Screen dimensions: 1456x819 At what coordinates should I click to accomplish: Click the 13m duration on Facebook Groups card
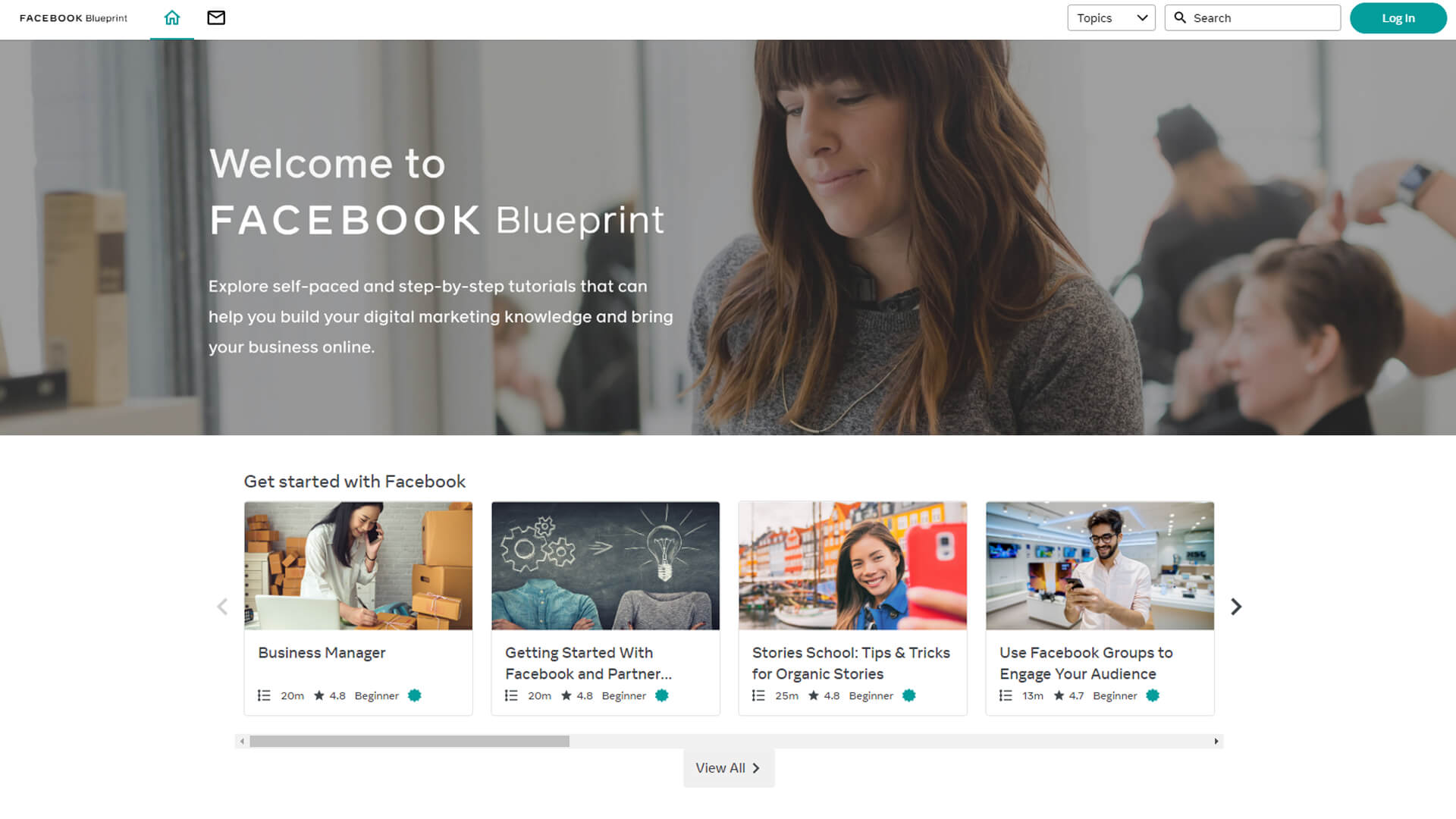(x=1033, y=695)
